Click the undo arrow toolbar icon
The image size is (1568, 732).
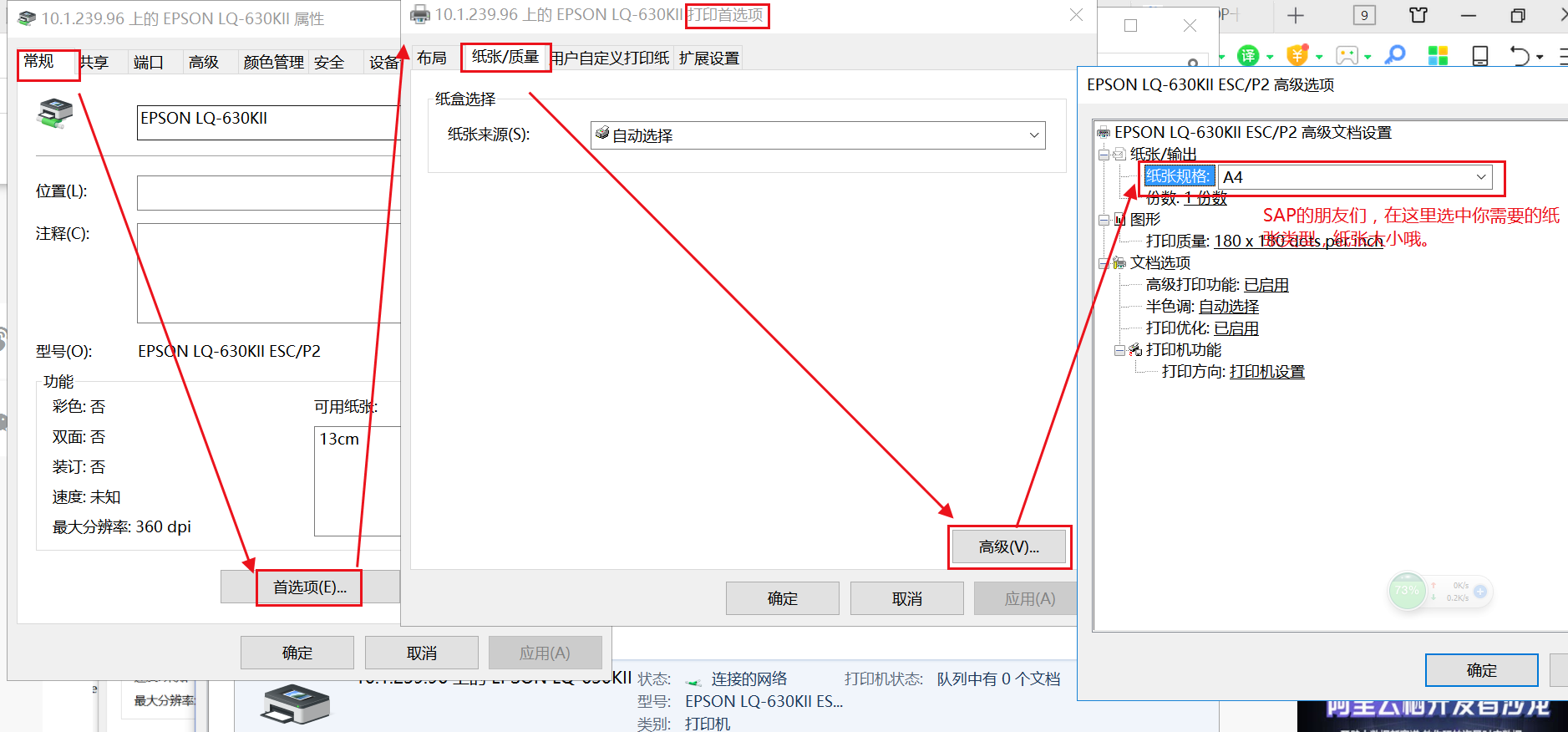[1520, 56]
